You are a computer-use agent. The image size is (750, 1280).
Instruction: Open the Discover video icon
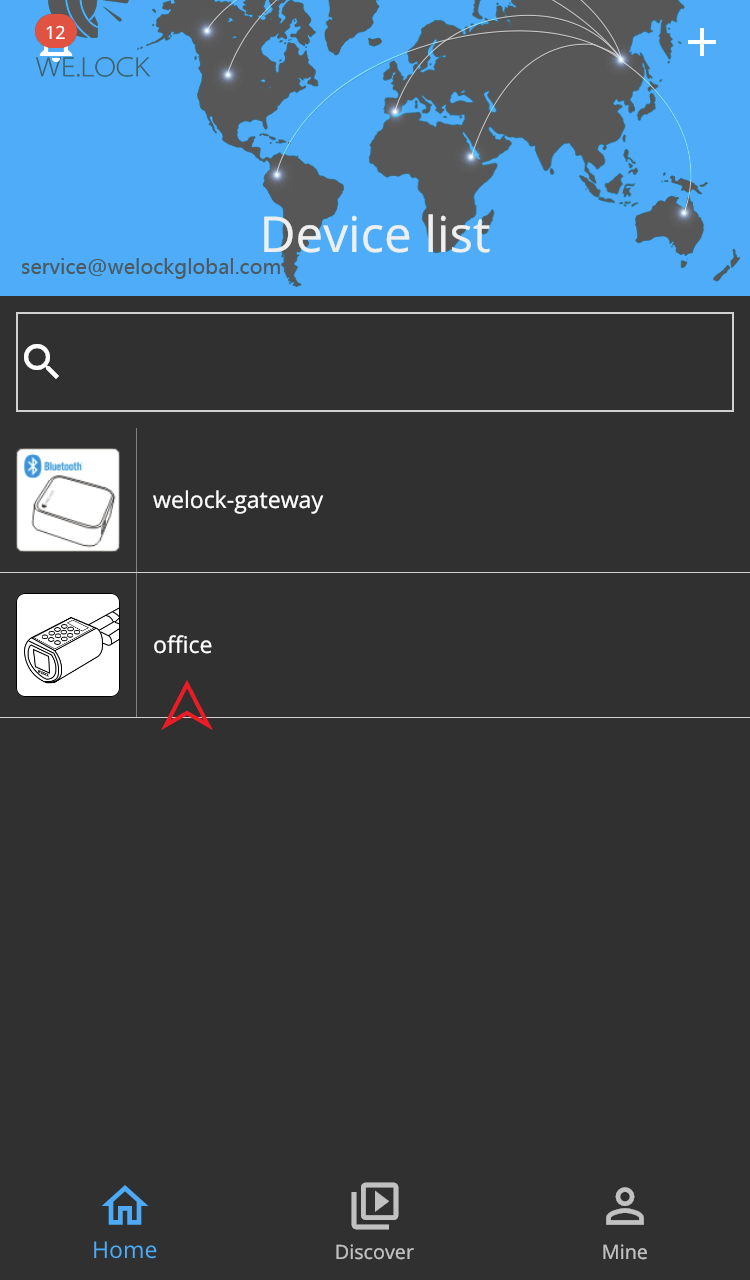coord(375,1206)
